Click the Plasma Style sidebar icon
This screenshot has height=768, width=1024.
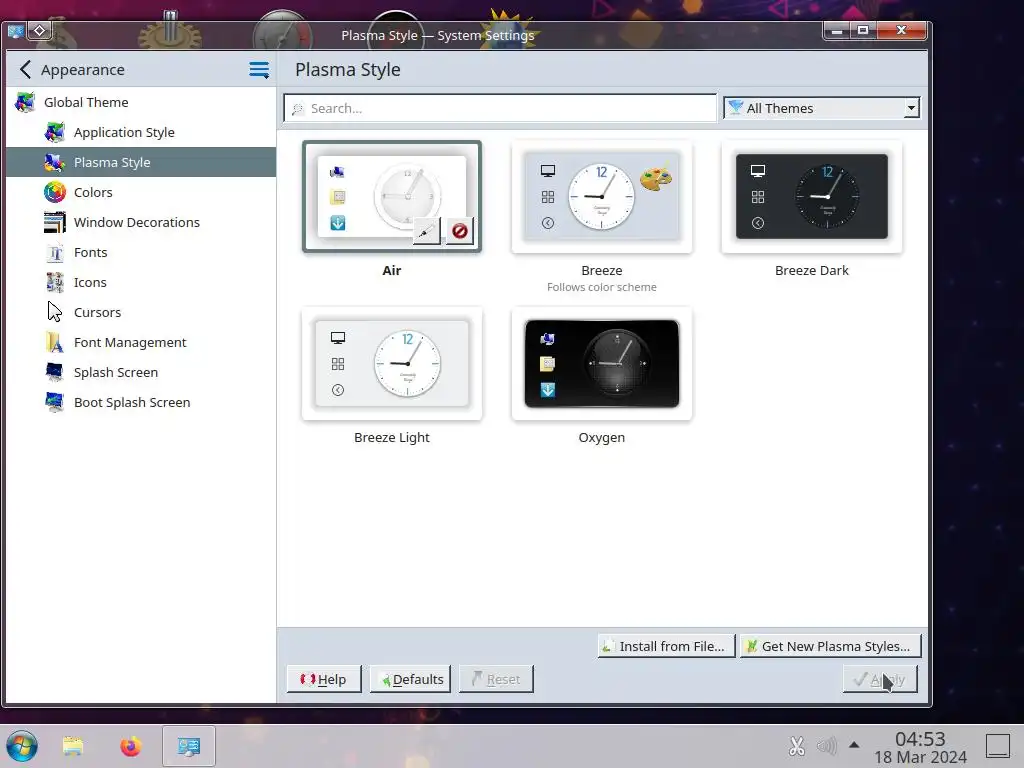click(55, 162)
